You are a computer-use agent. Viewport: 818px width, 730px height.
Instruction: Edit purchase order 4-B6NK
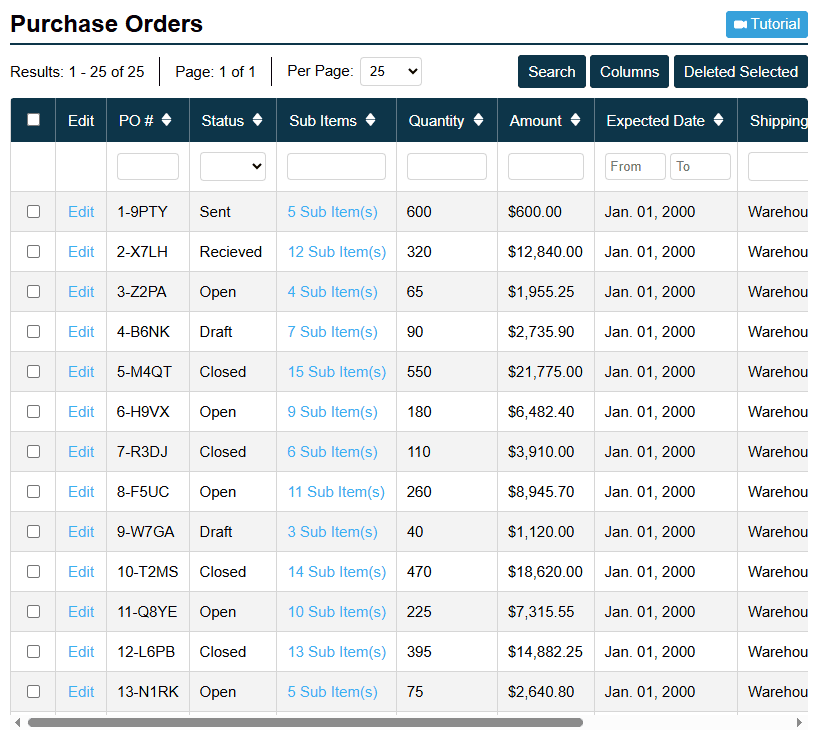click(x=81, y=332)
